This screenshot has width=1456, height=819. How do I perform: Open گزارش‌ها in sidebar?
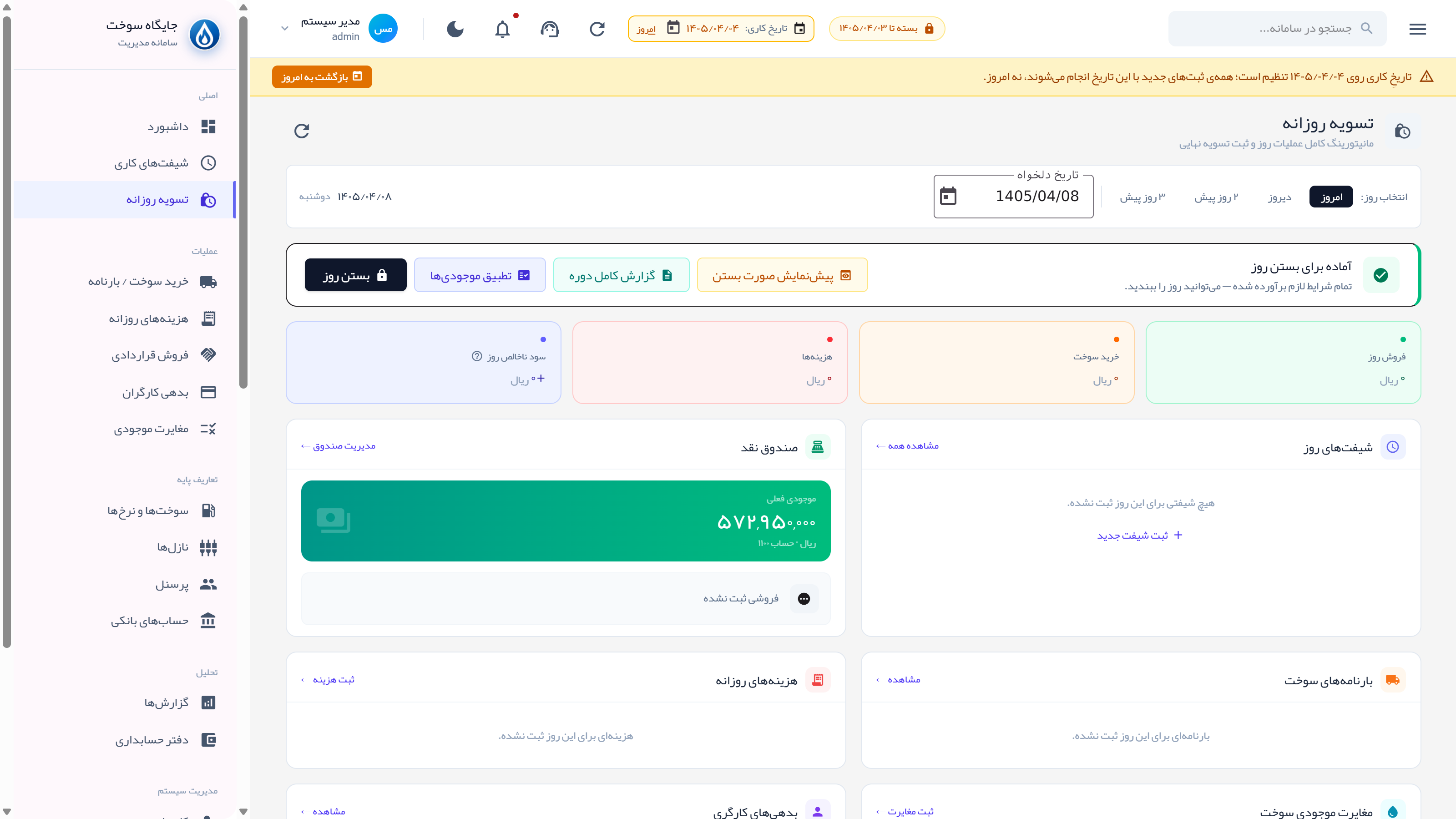click(124, 703)
